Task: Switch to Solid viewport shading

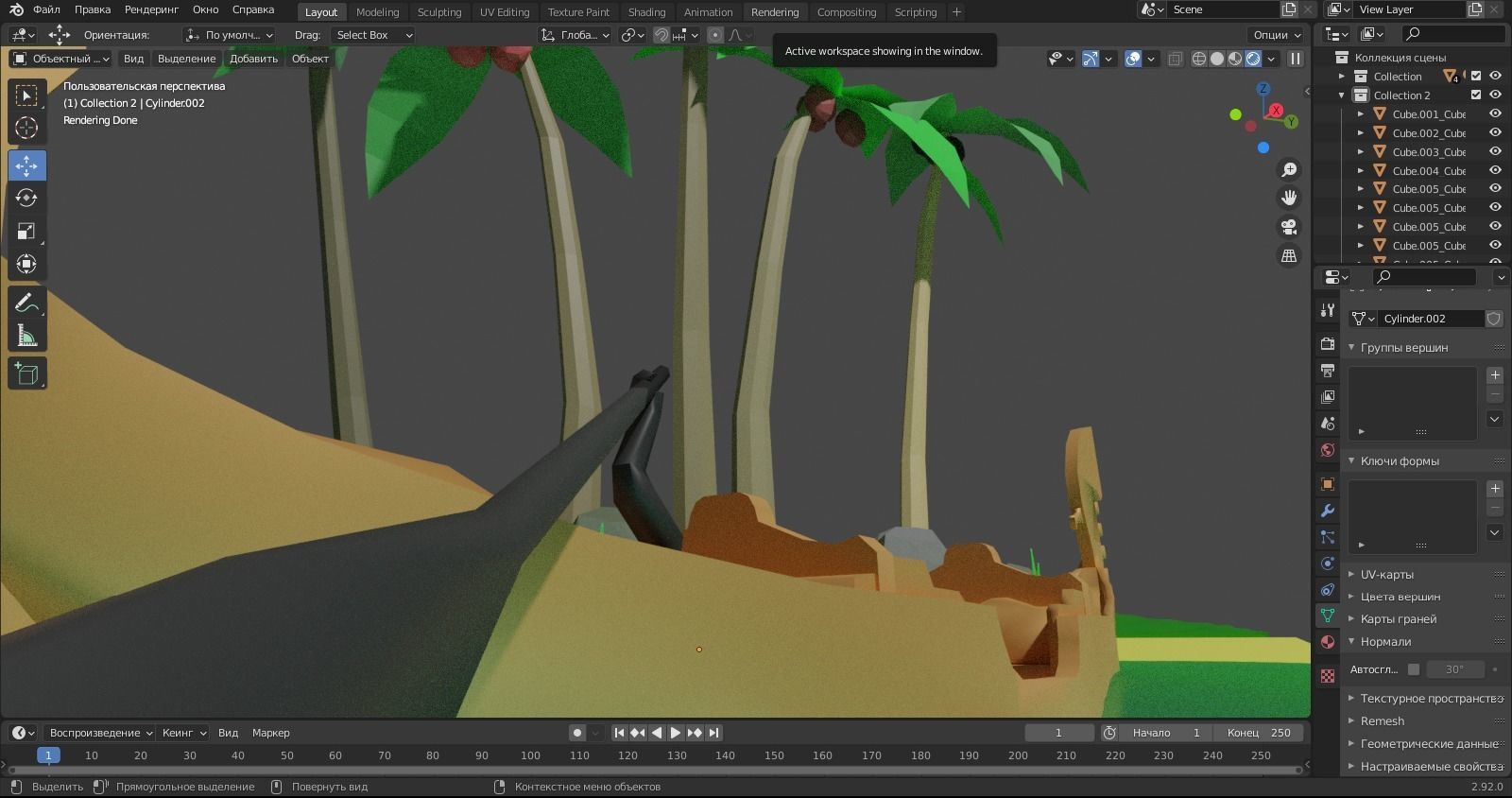Action: pos(1217,59)
